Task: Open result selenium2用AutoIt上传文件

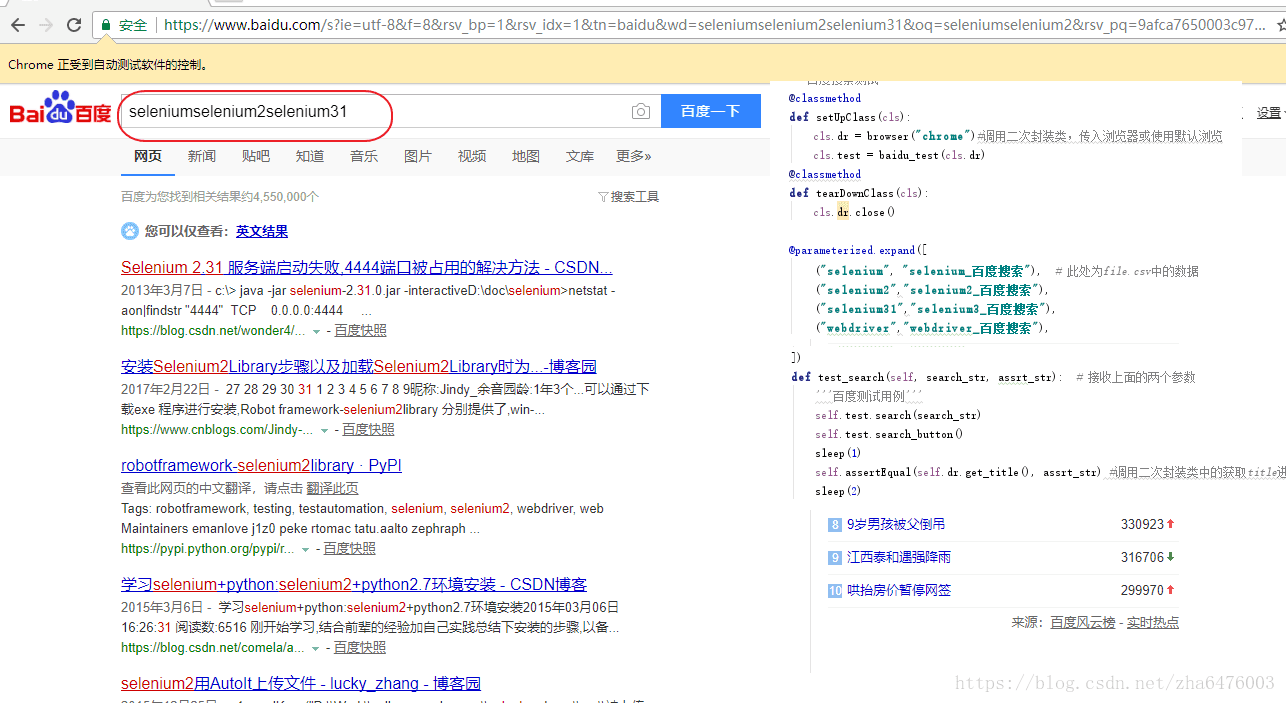Action: (x=301, y=684)
